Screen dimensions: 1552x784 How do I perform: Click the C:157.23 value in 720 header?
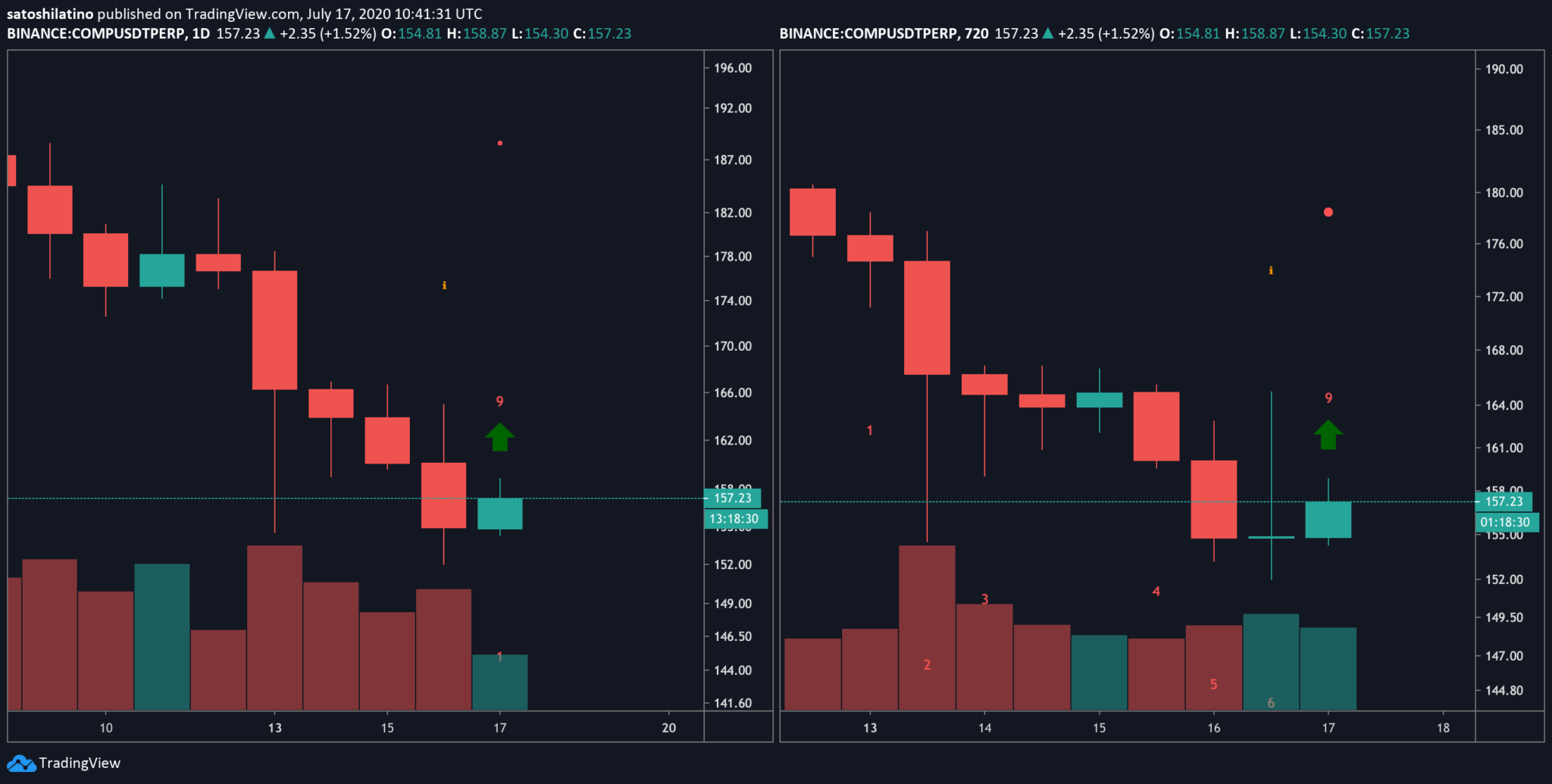pyautogui.click(x=1381, y=33)
